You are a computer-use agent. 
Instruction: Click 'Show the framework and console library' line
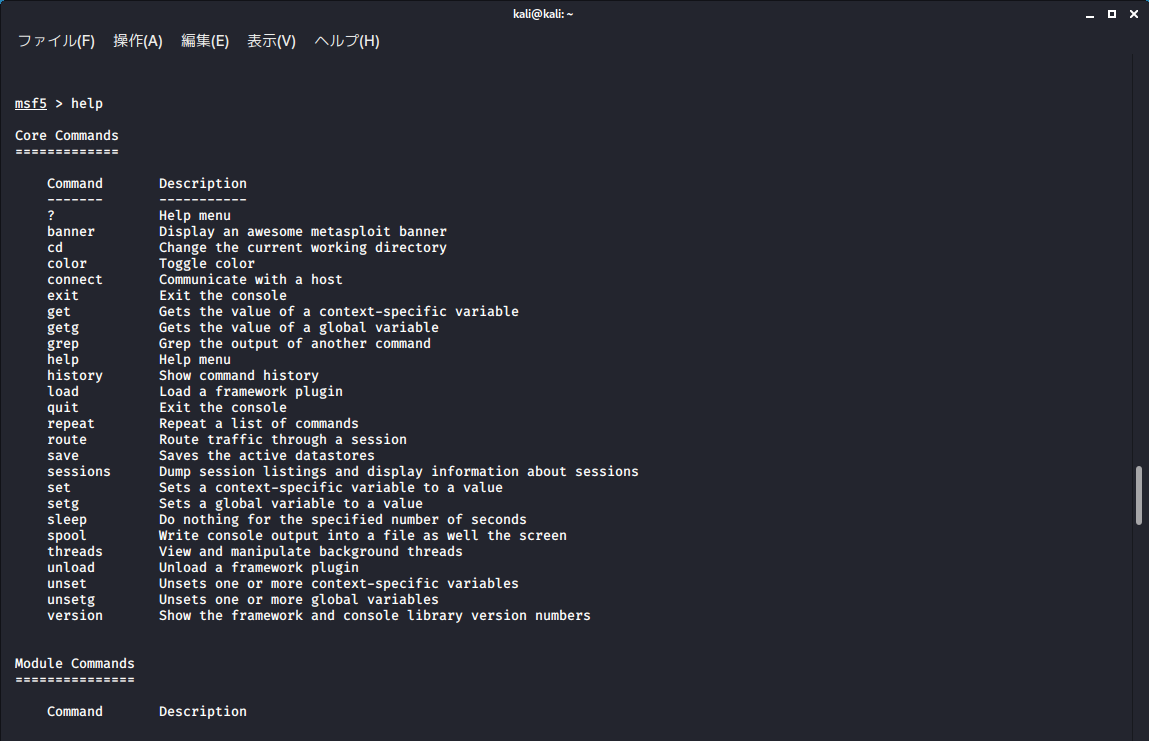[x=374, y=616]
